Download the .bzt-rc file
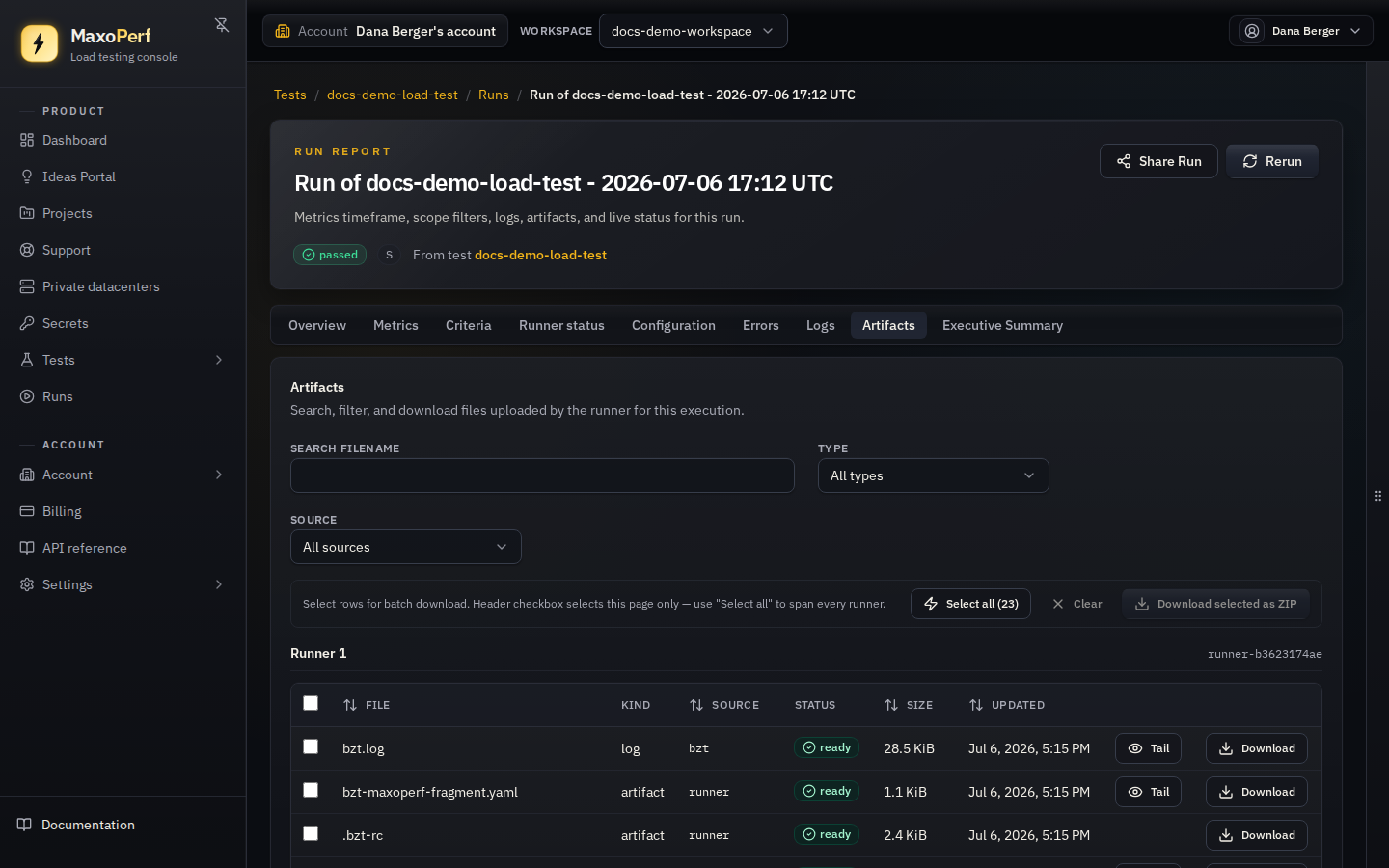 [1257, 835]
